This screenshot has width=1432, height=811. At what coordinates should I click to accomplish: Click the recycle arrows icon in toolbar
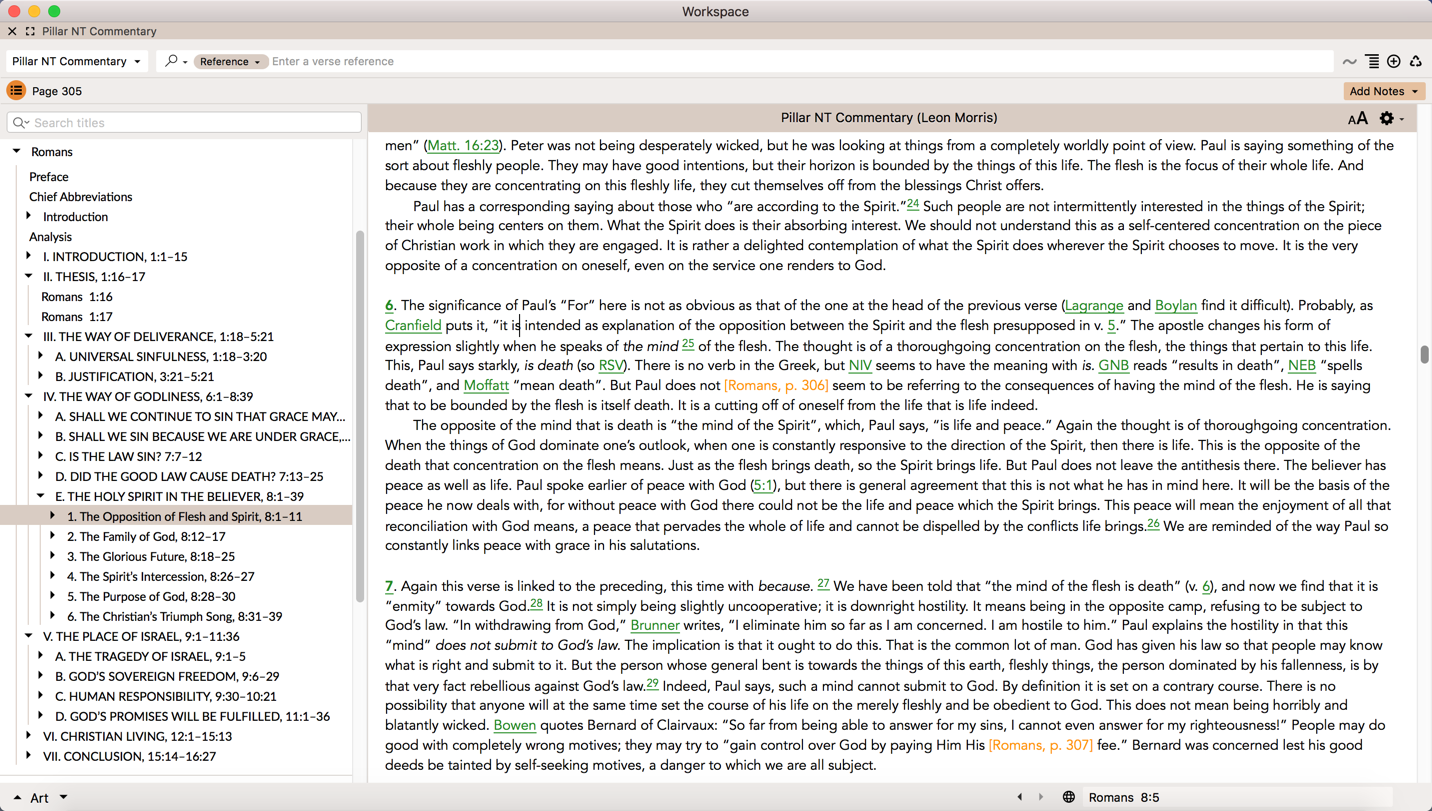1416,62
